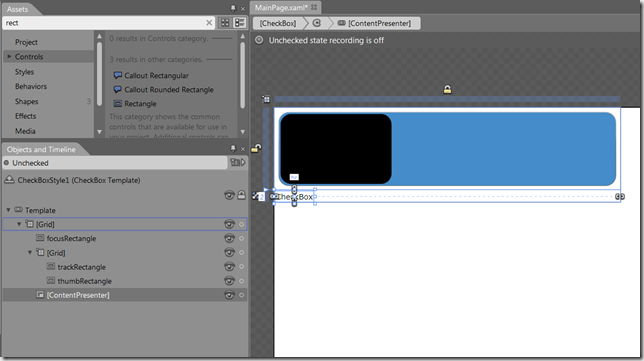This screenshot has width=644, height=361.
Task: Select the Shapes category in Assets
Action: (x=27, y=101)
